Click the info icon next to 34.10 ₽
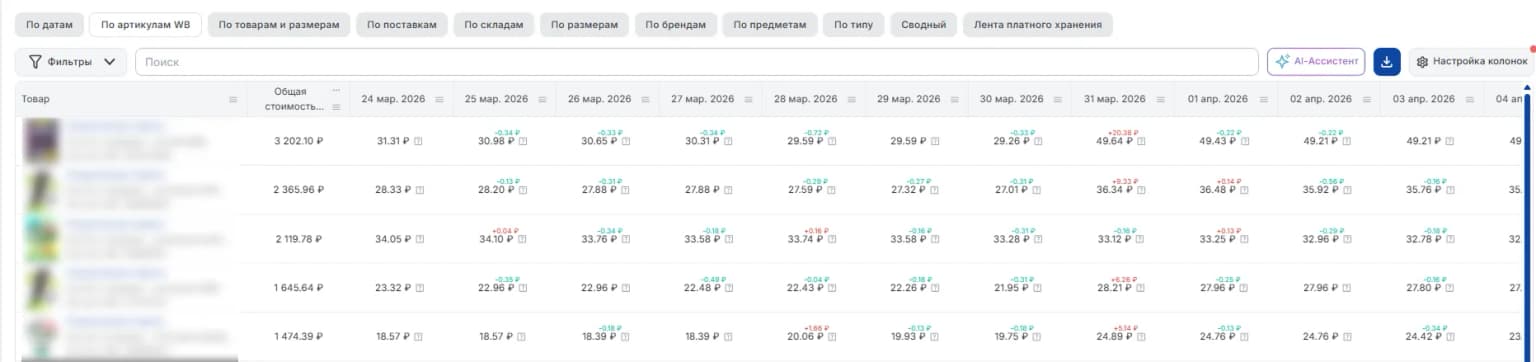Screen dimensions: 1536x362 [x=522, y=239]
